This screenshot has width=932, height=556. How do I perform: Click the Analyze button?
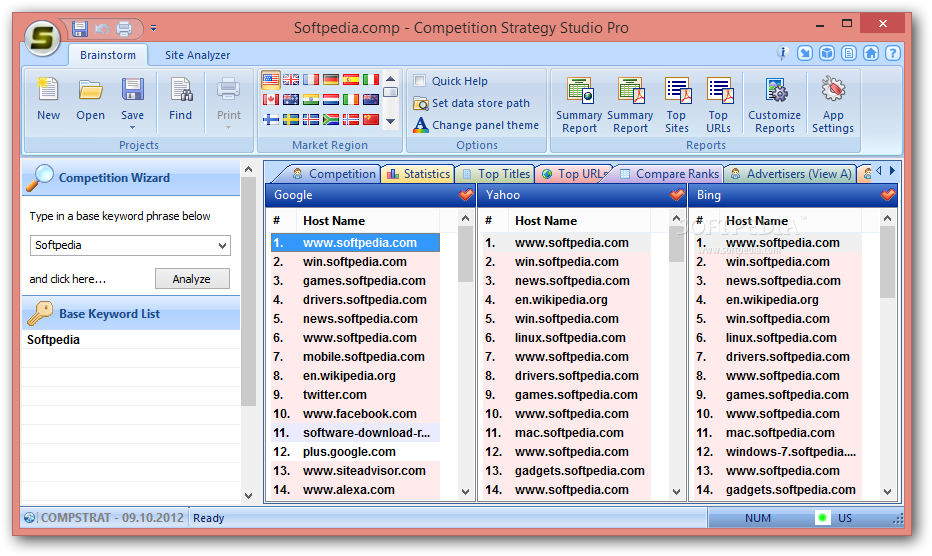click(192, 279)
